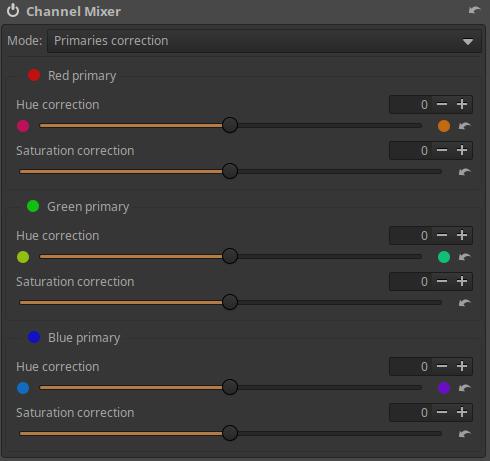This screenshot has width=490, height=461.
Task: Reset Red primary Saturation correction slider
Action: click(x=464, y=172)
